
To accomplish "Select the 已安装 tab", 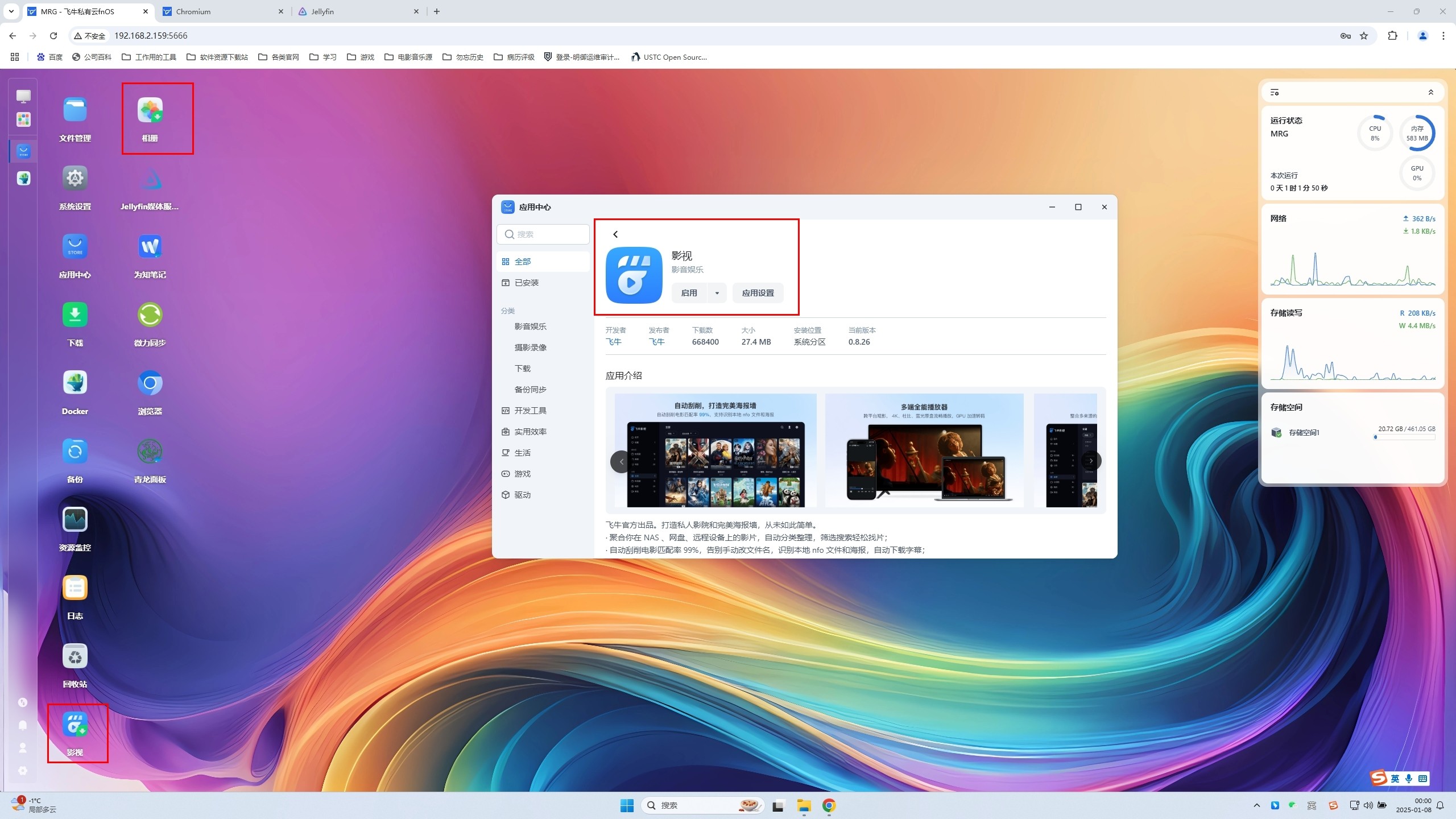I will [x=543, y=283].
